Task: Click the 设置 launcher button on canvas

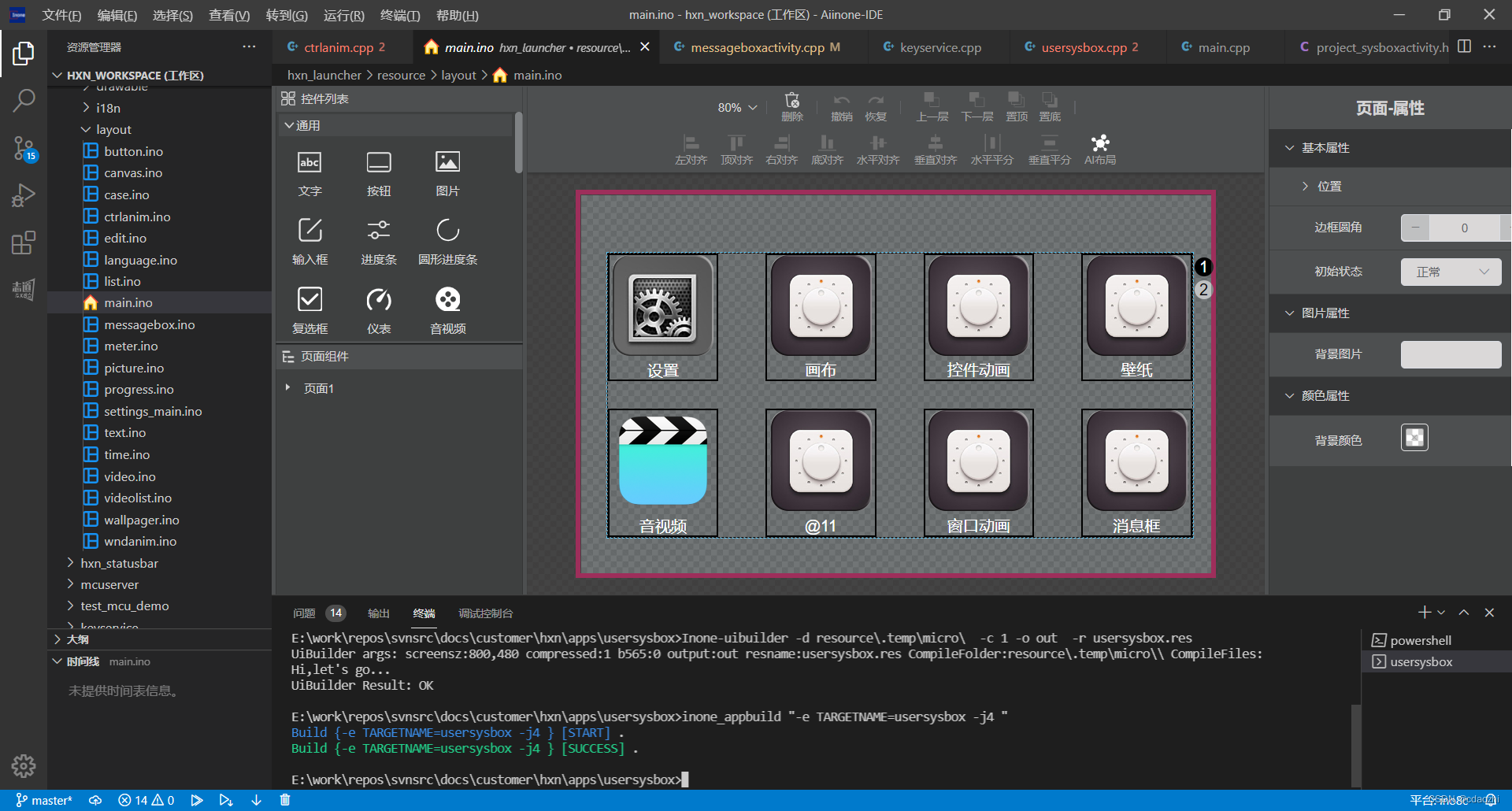Action: [x=662, y=317]
